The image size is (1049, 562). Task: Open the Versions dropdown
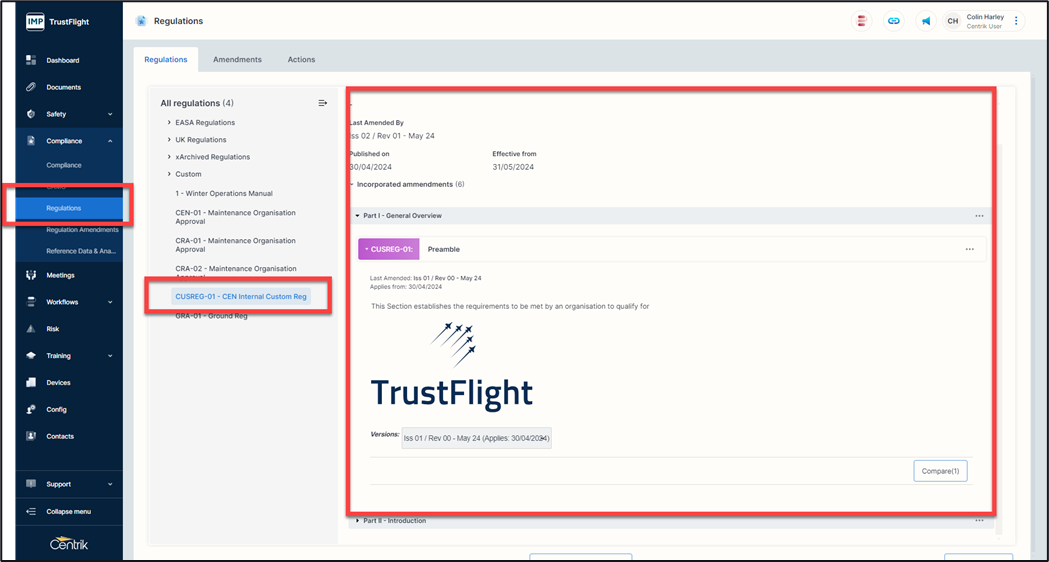pyautogui.click(x=476, y=439)
